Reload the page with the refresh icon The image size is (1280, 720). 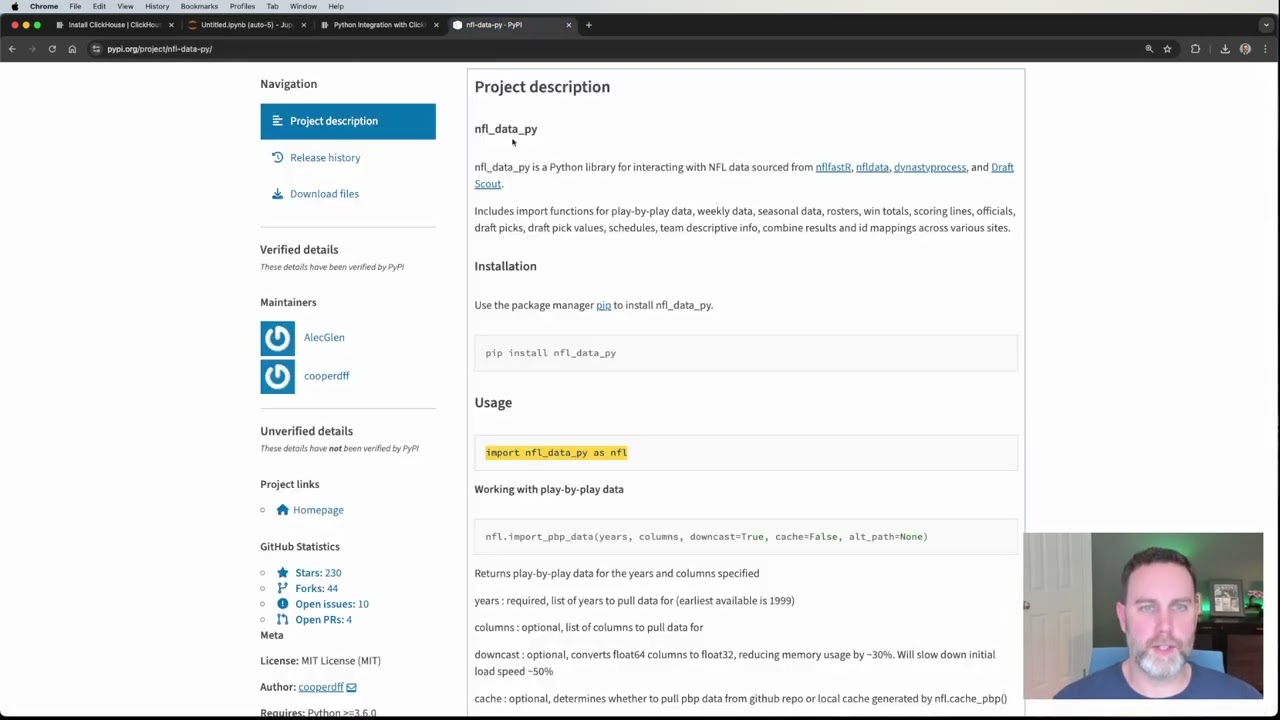click(x=52, y=49)
